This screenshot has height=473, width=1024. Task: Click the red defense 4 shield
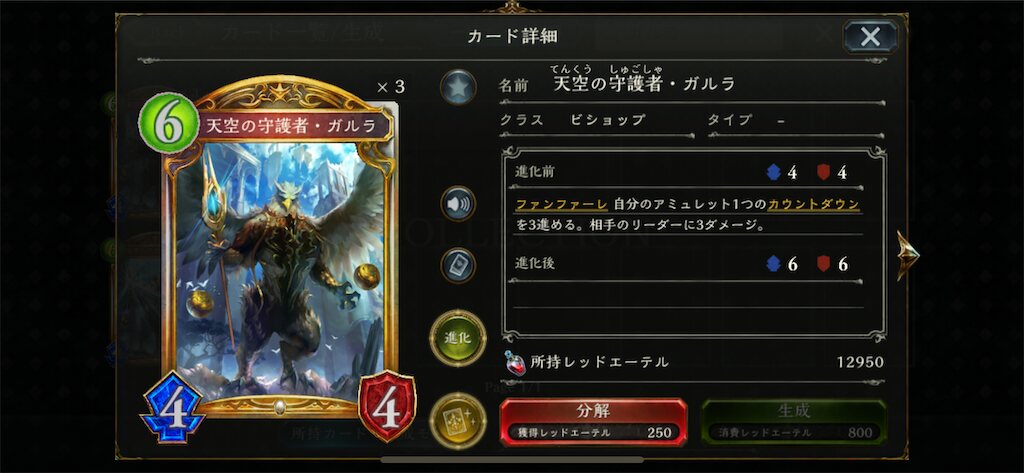388,406
